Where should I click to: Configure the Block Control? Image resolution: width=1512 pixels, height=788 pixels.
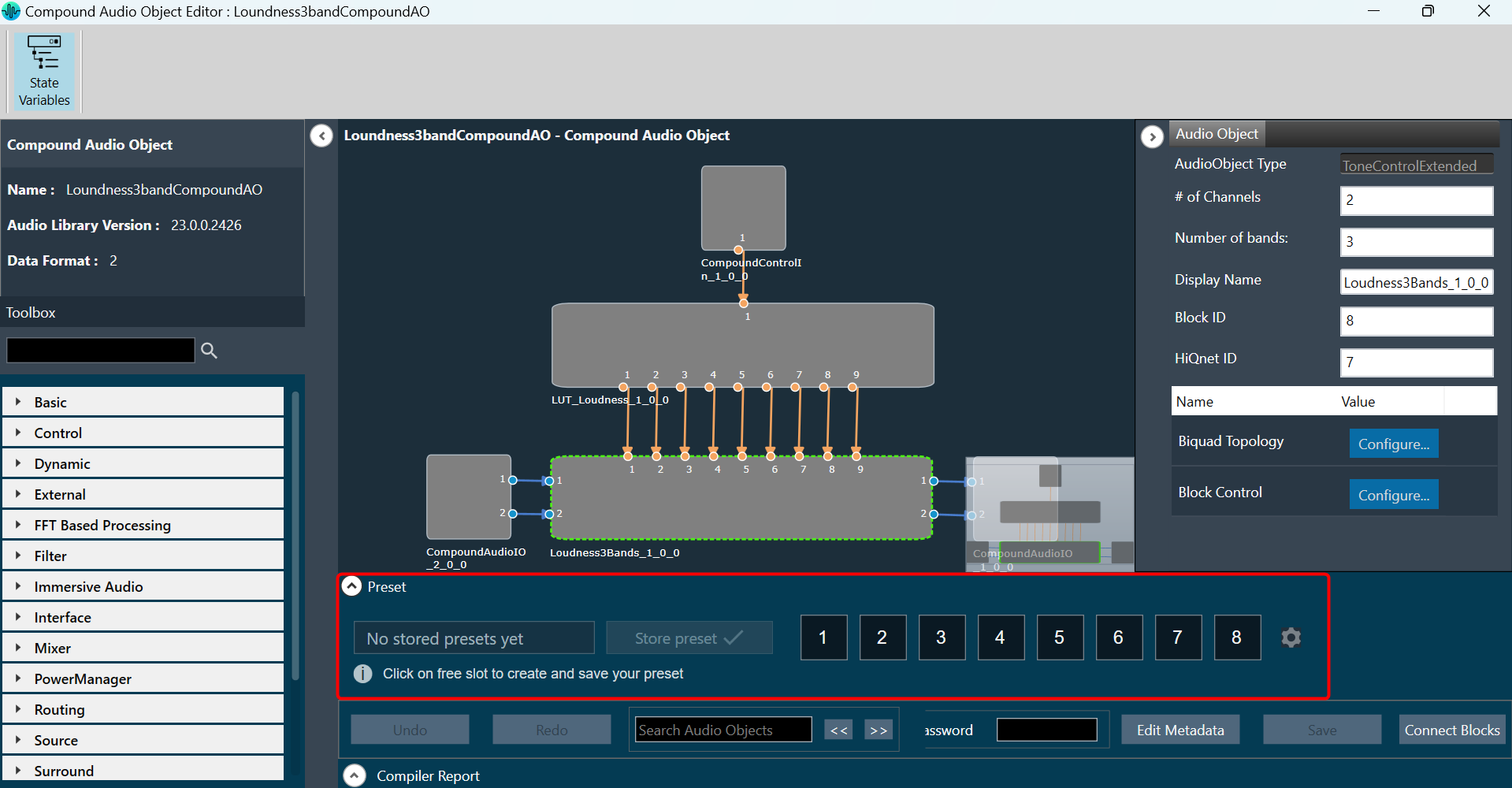(1394, 494)
